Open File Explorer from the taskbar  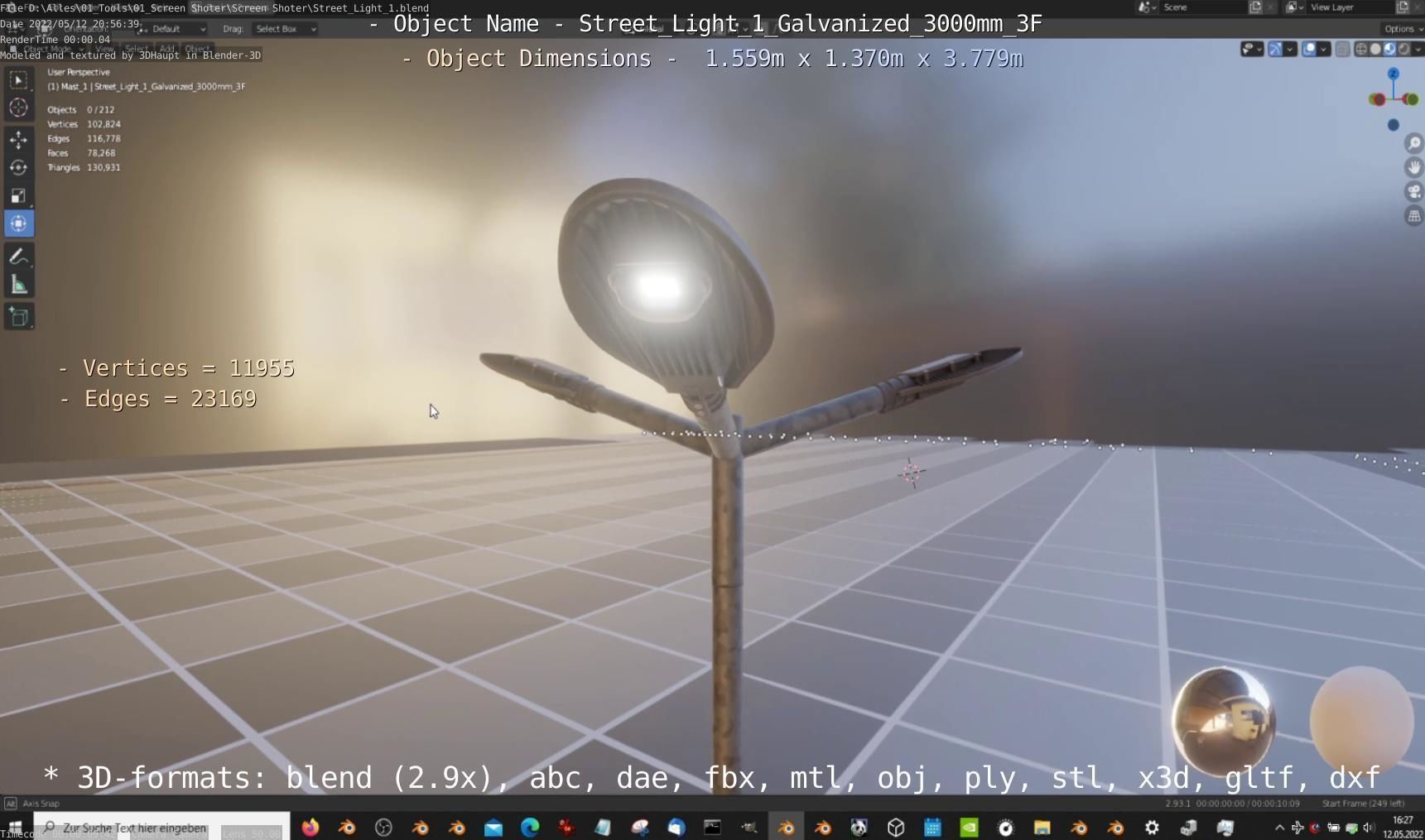coord(1042,827)
